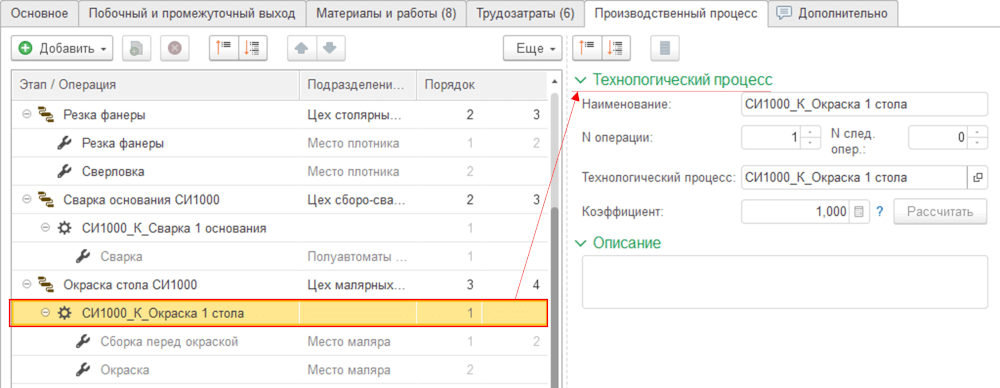Click the move down arrow icon
Viewport: 1000px width, 388px height.
click(x=330, y=48)
